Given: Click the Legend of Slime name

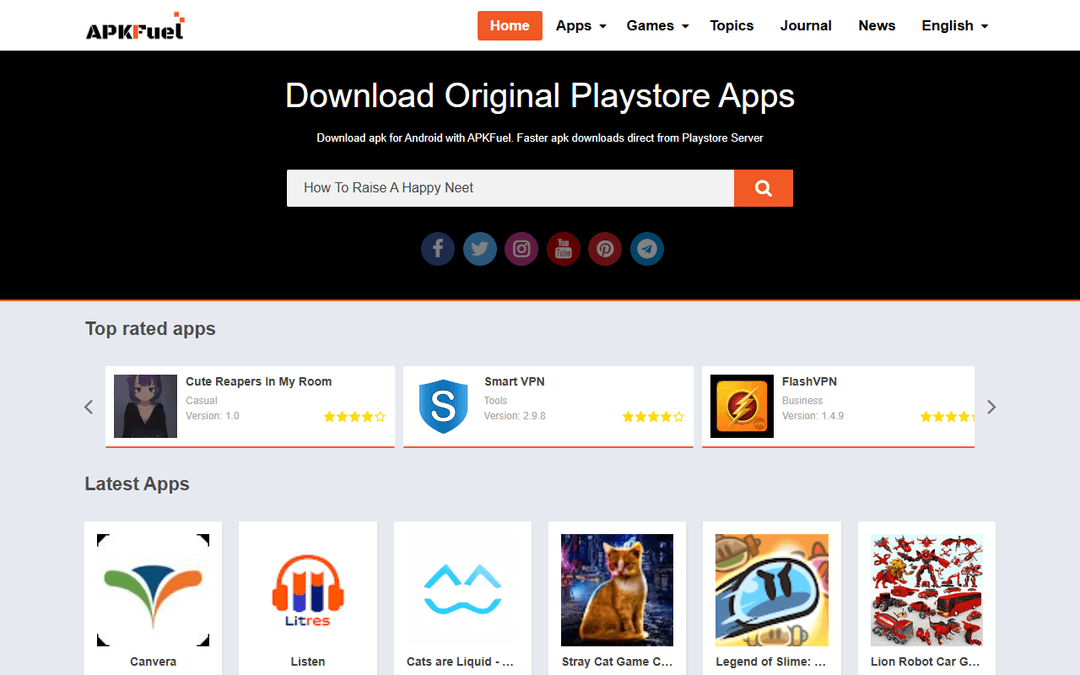Looking at the screenshot, I should pos(771,661).
